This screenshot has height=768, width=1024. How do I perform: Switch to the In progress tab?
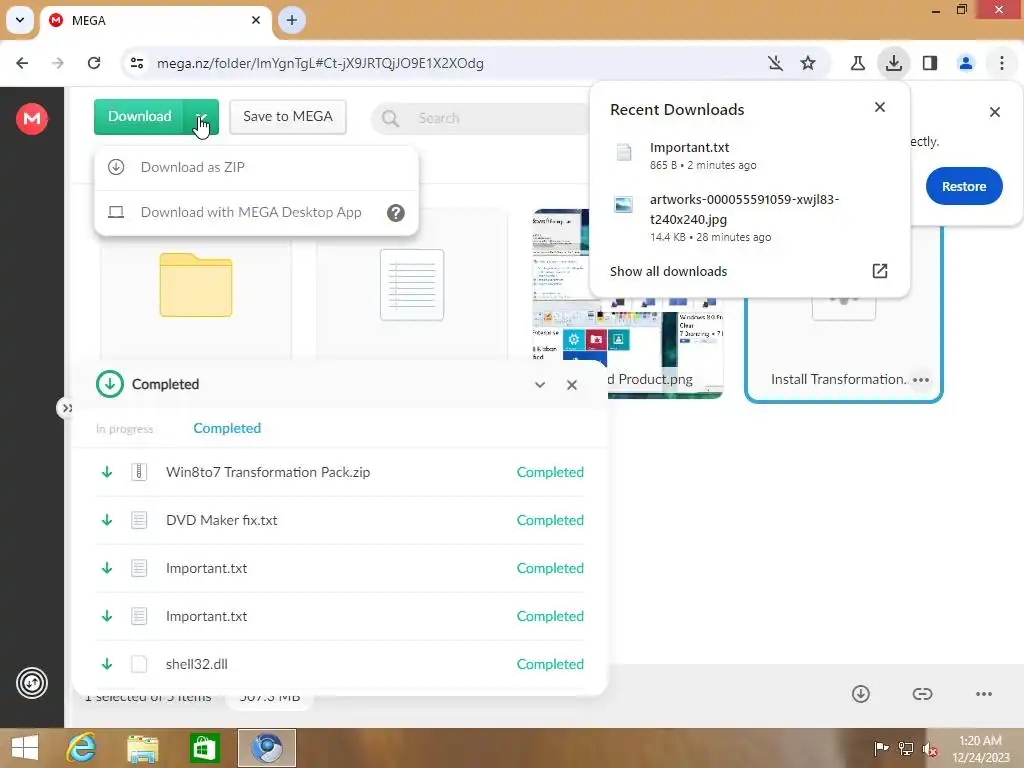pyautogui.click(x=125, y=429)
